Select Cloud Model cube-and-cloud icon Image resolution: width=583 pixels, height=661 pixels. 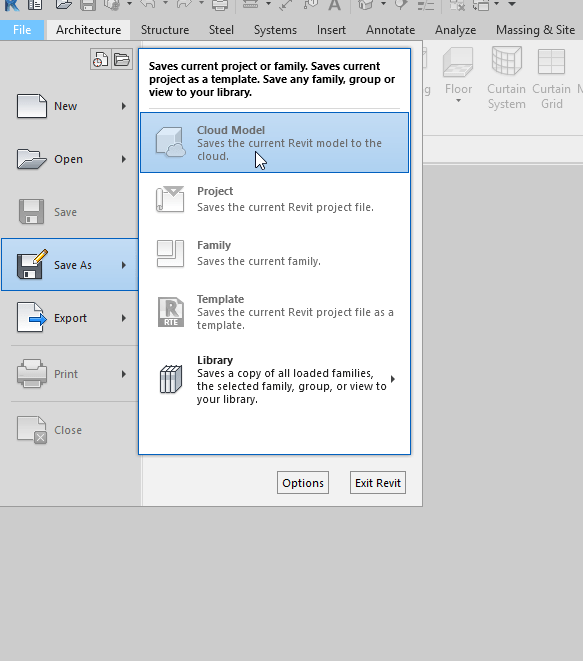click(x=170, y=142)
